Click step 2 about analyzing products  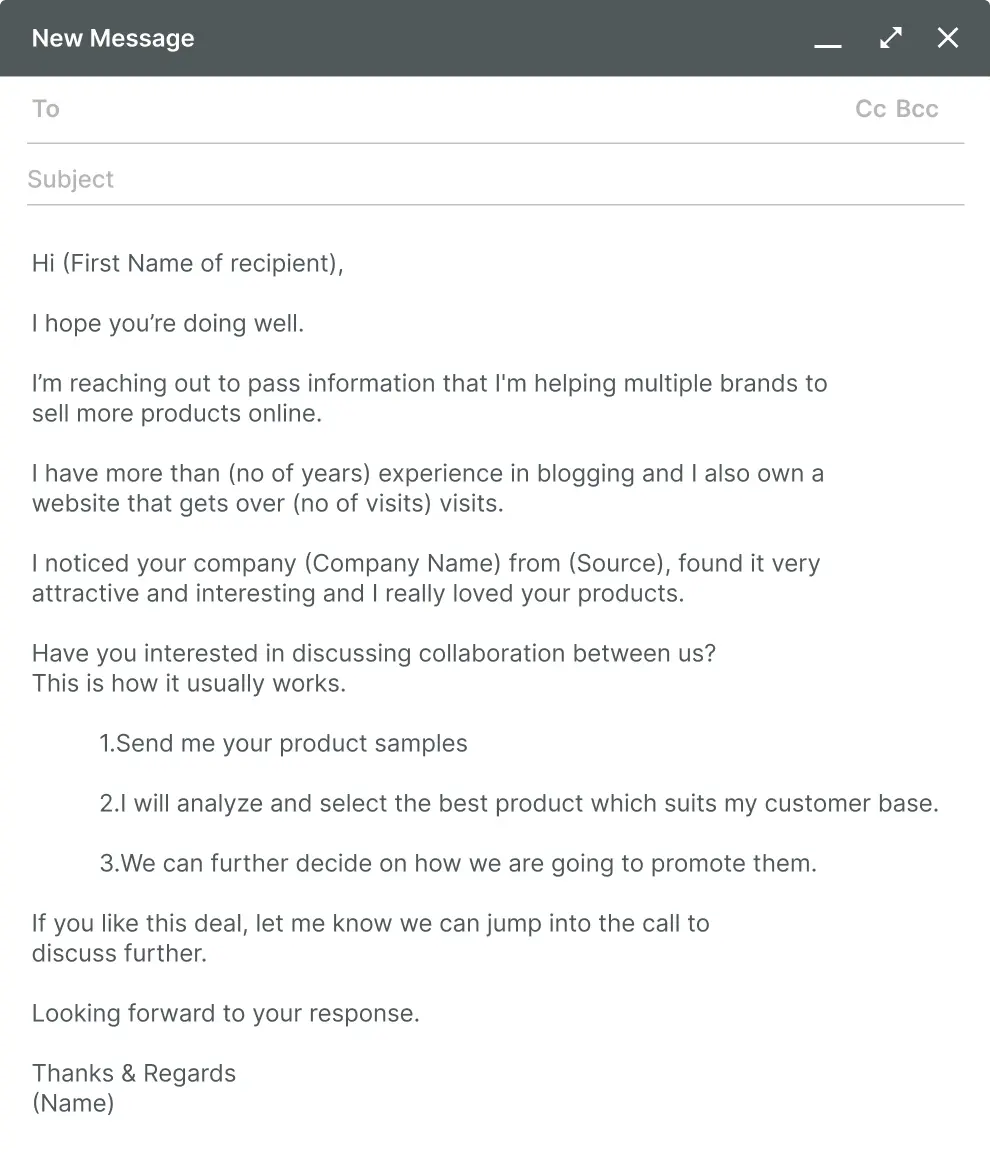click(x=520, y=803)
